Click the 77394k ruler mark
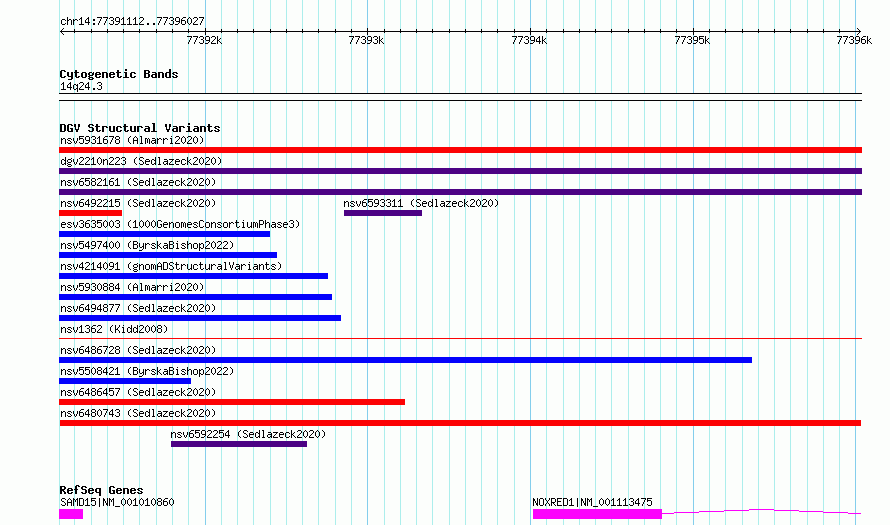The width and height of the screenshot is (890, 525). pyautogui.click(x=529, y=40)
